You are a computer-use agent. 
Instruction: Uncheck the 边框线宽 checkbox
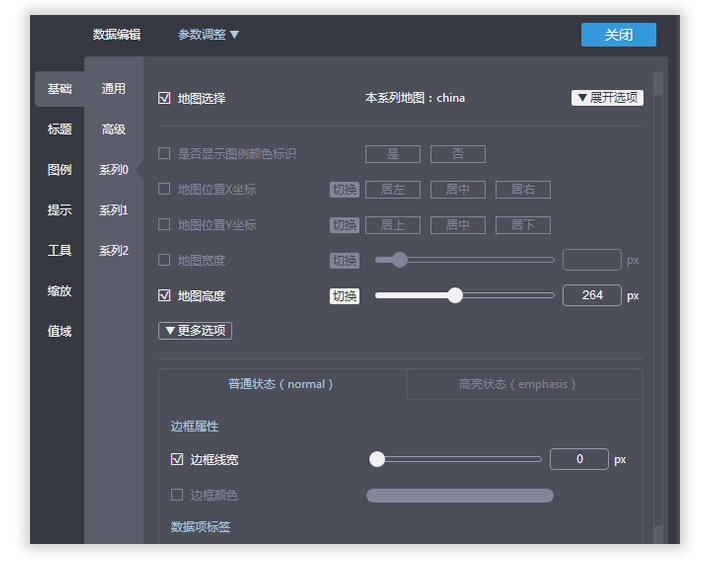pos(177,459)
